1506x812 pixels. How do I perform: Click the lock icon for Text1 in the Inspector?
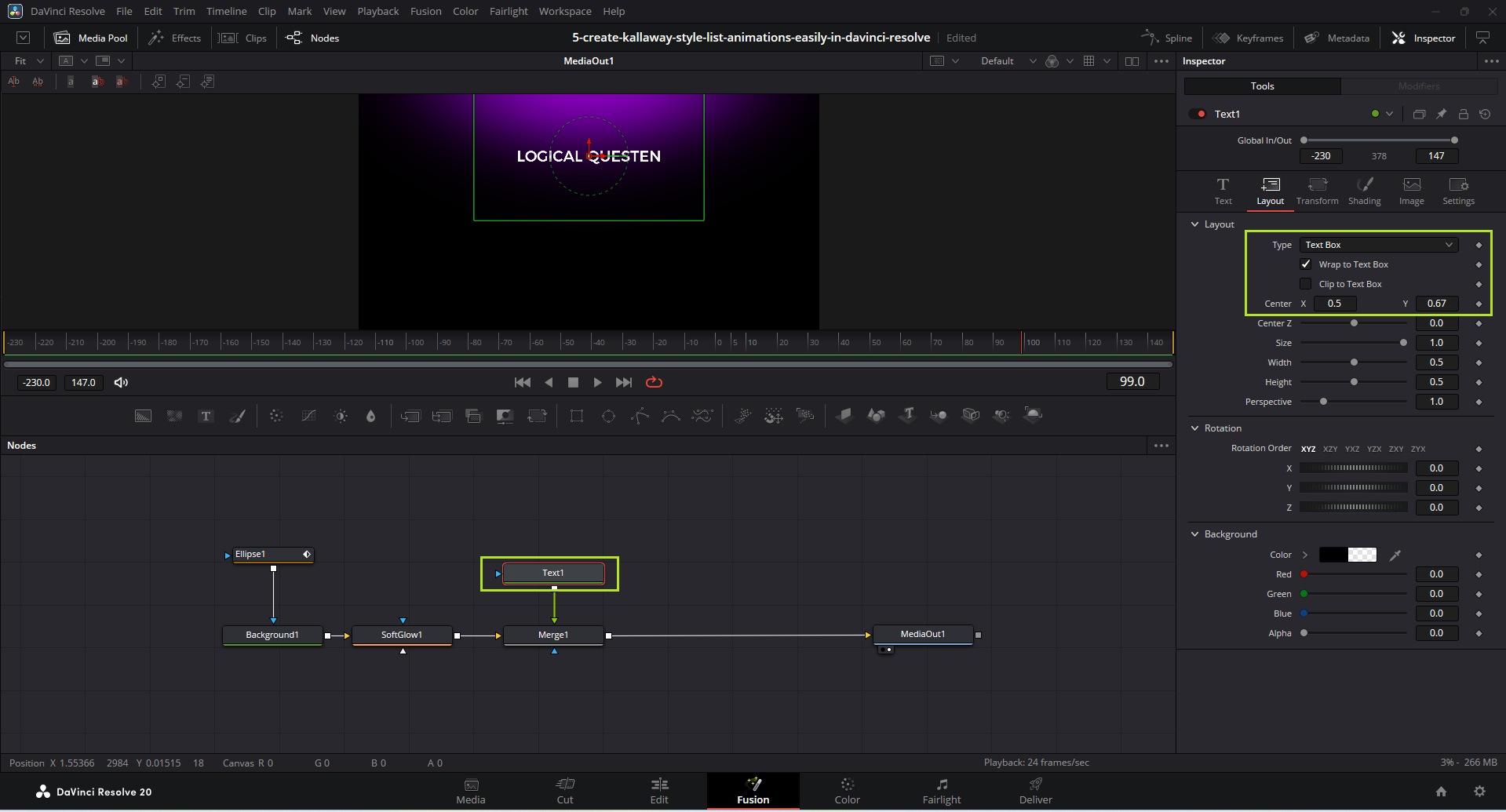tap(1463, 115)
